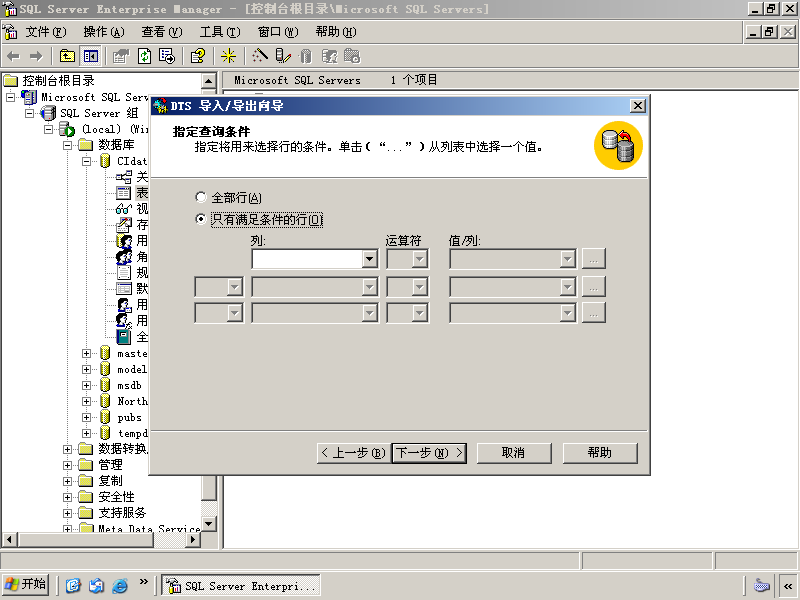Open the Help toolbar icon
This screenshot has width=800, height=600.
(198, 56)
